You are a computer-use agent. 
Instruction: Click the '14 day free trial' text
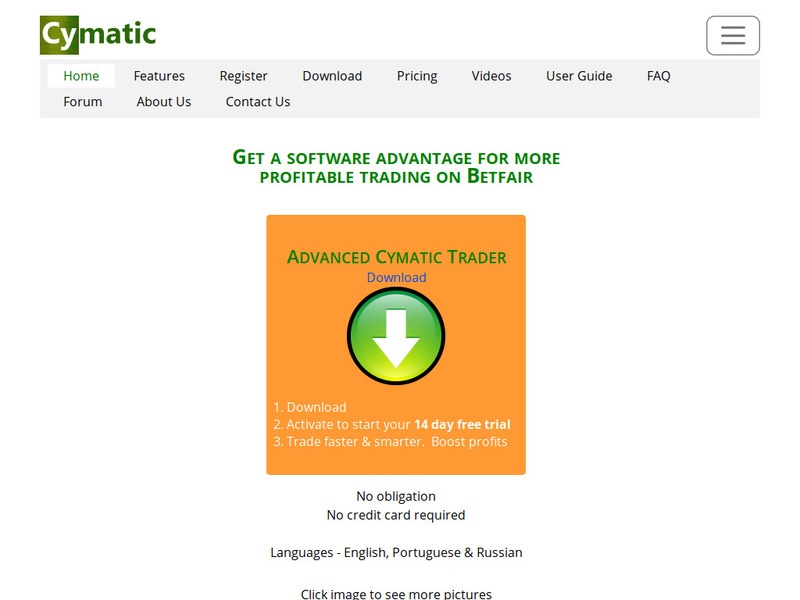[x=462, y=424]
